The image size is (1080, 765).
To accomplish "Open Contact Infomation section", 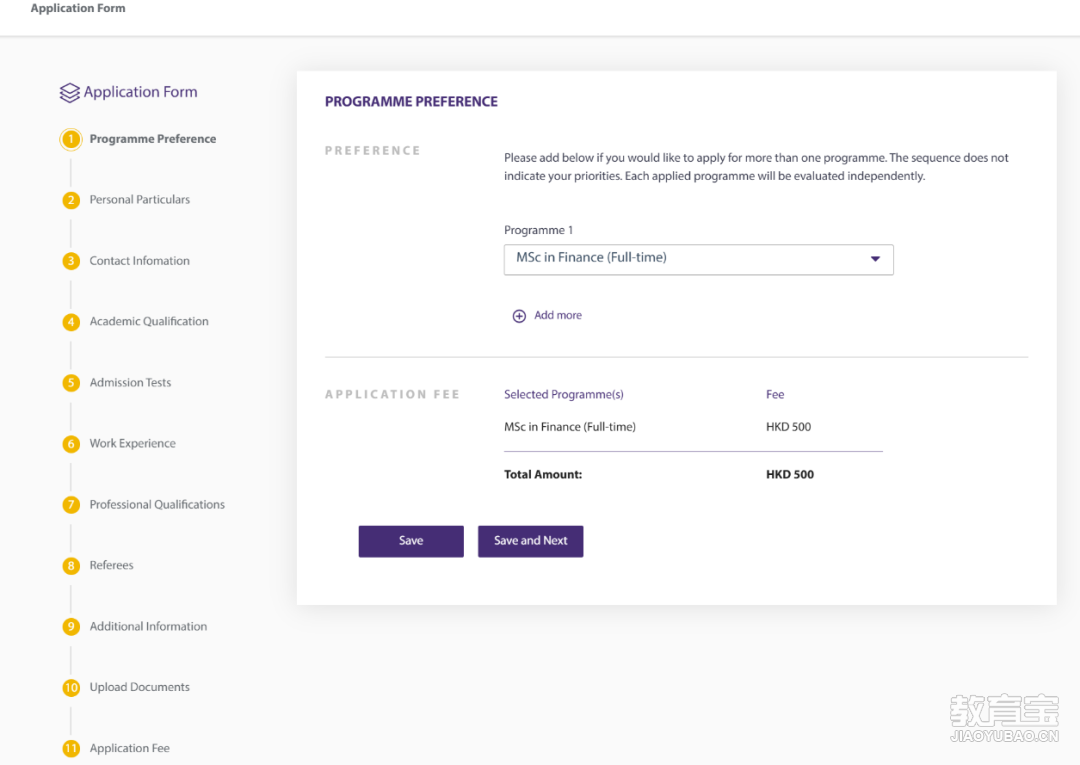I will (140, 261).
